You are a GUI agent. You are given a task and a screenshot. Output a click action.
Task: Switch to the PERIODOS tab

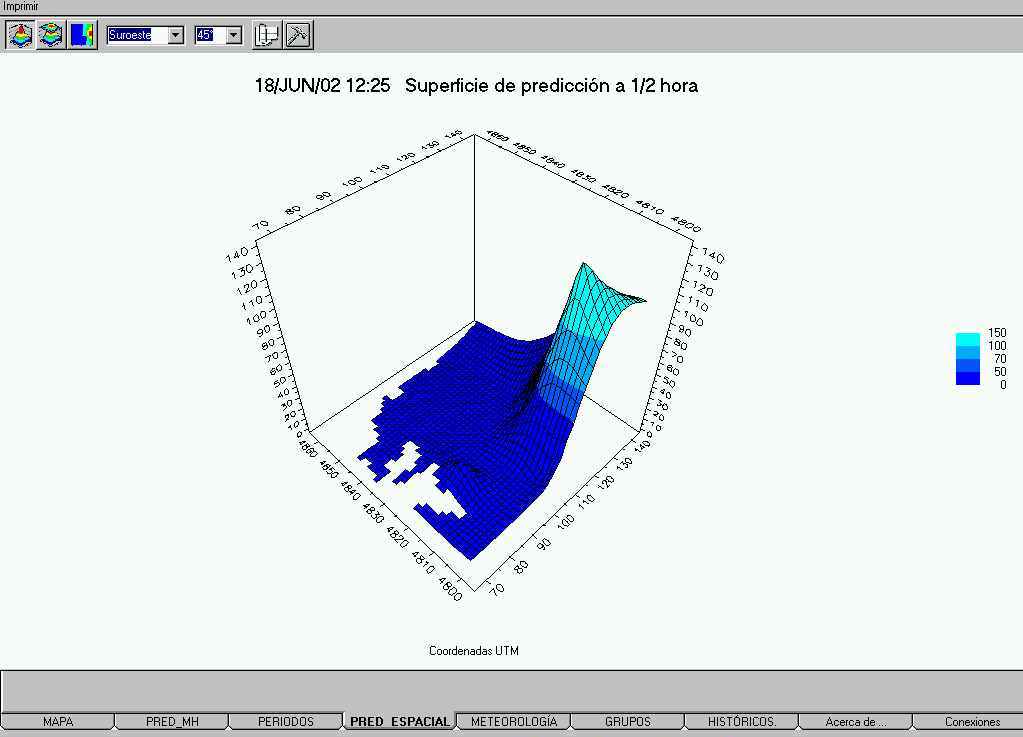tap(286, 721)
